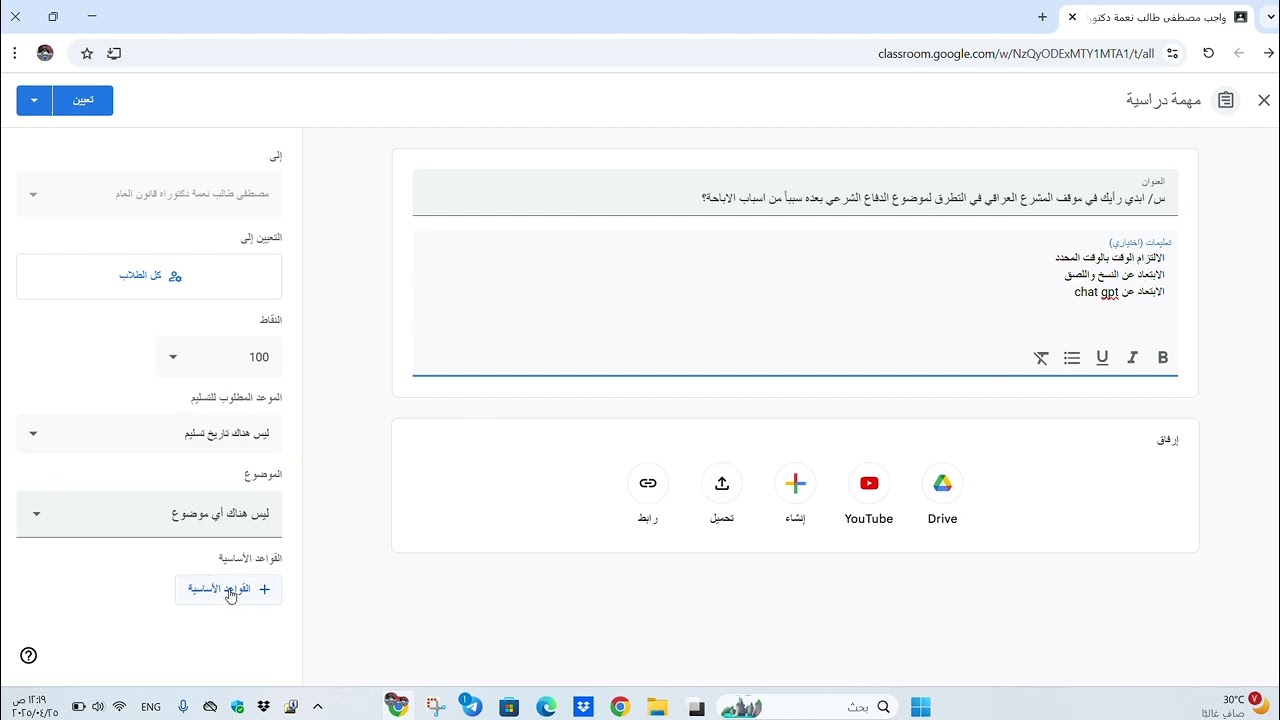The width and height of the screenshot is (1280, 720).
Task: Expand the assign button options arrow
Action: pos(34,100)
